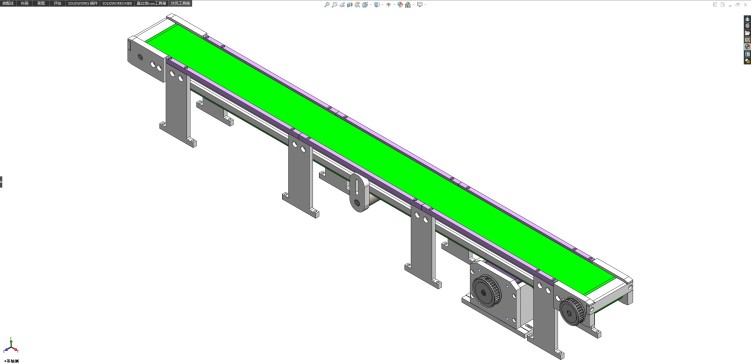This screenshot has width=751, height=364.
Task: Expand the Display Style dropdown arrow
Action: [383, 5]
